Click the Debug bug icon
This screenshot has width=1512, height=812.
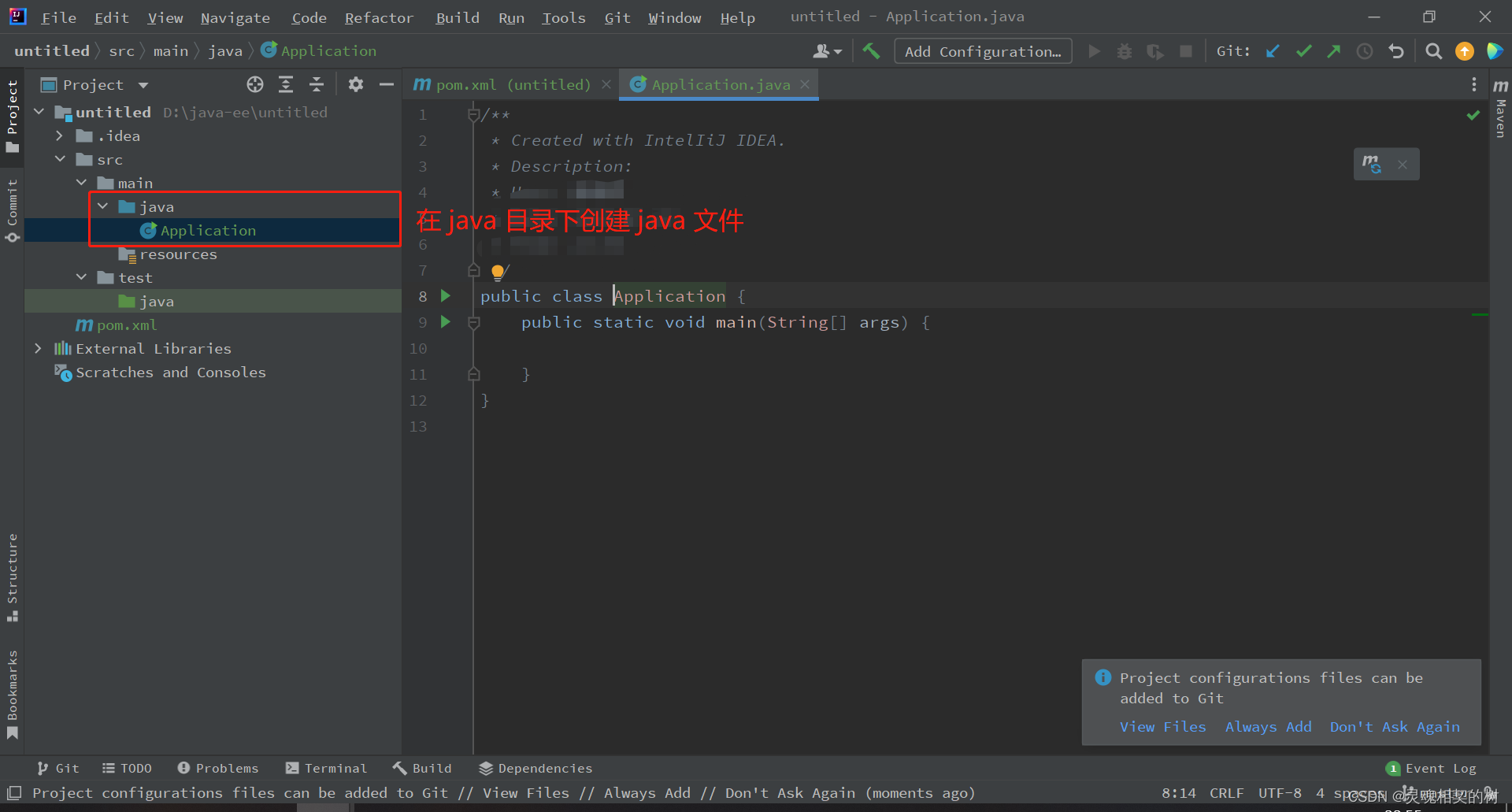click(1125, 51)
